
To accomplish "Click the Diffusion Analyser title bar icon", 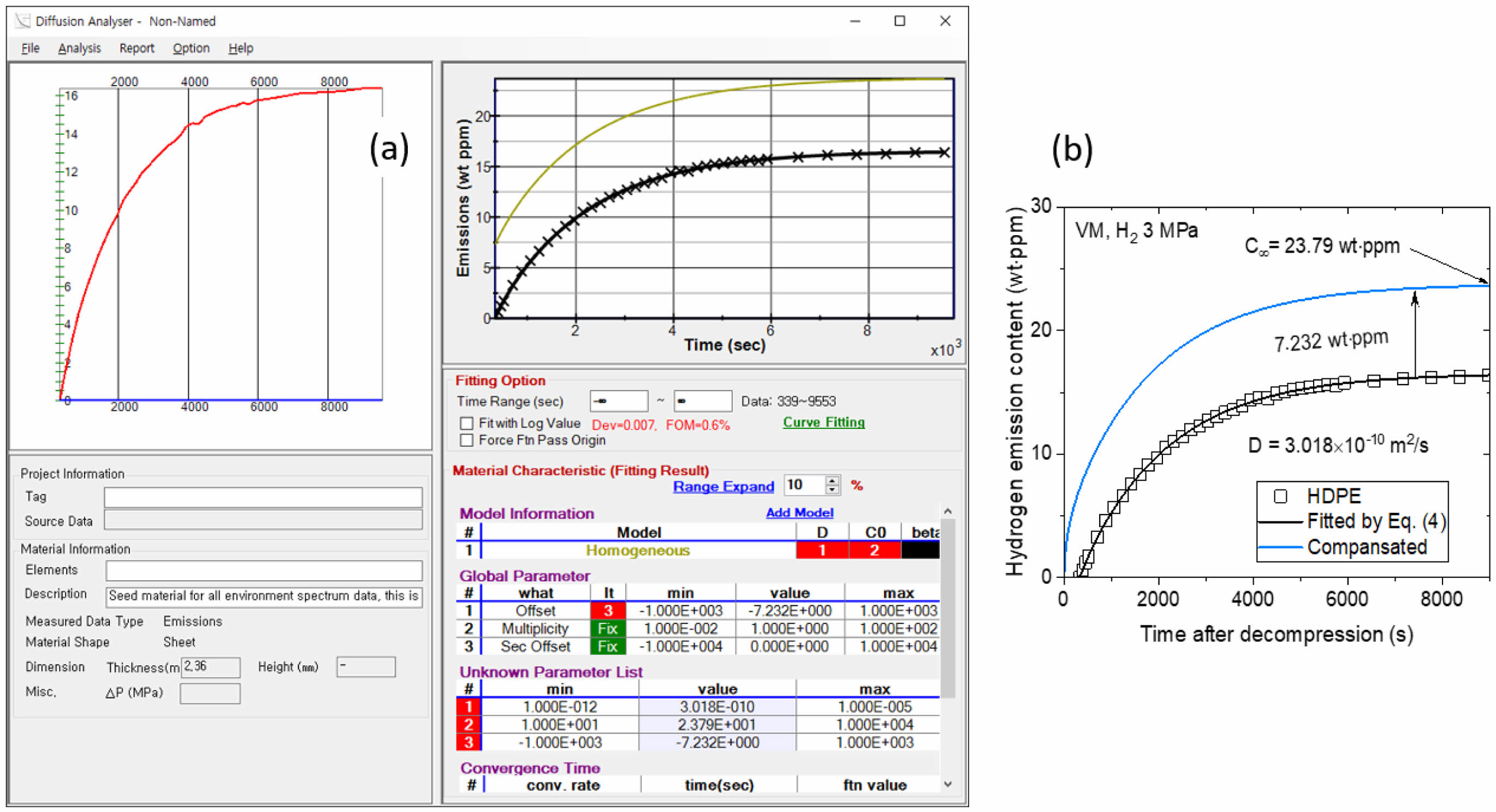I will pos(22,21).
